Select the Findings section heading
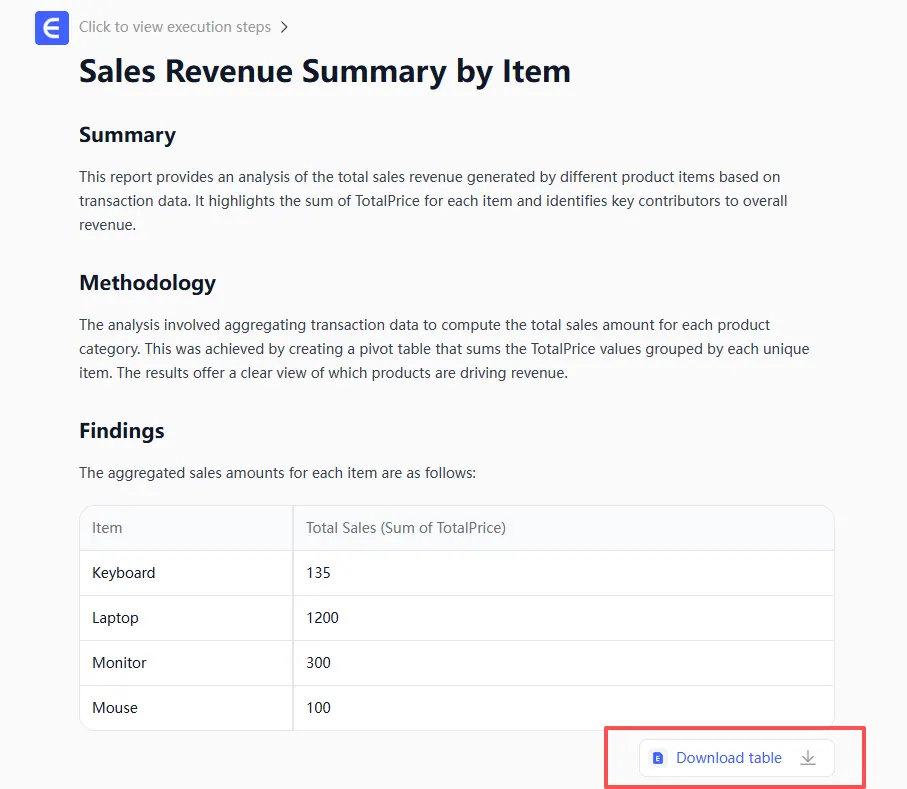Image resolution: width=907 pixels, height=789 pixels. 121,431
